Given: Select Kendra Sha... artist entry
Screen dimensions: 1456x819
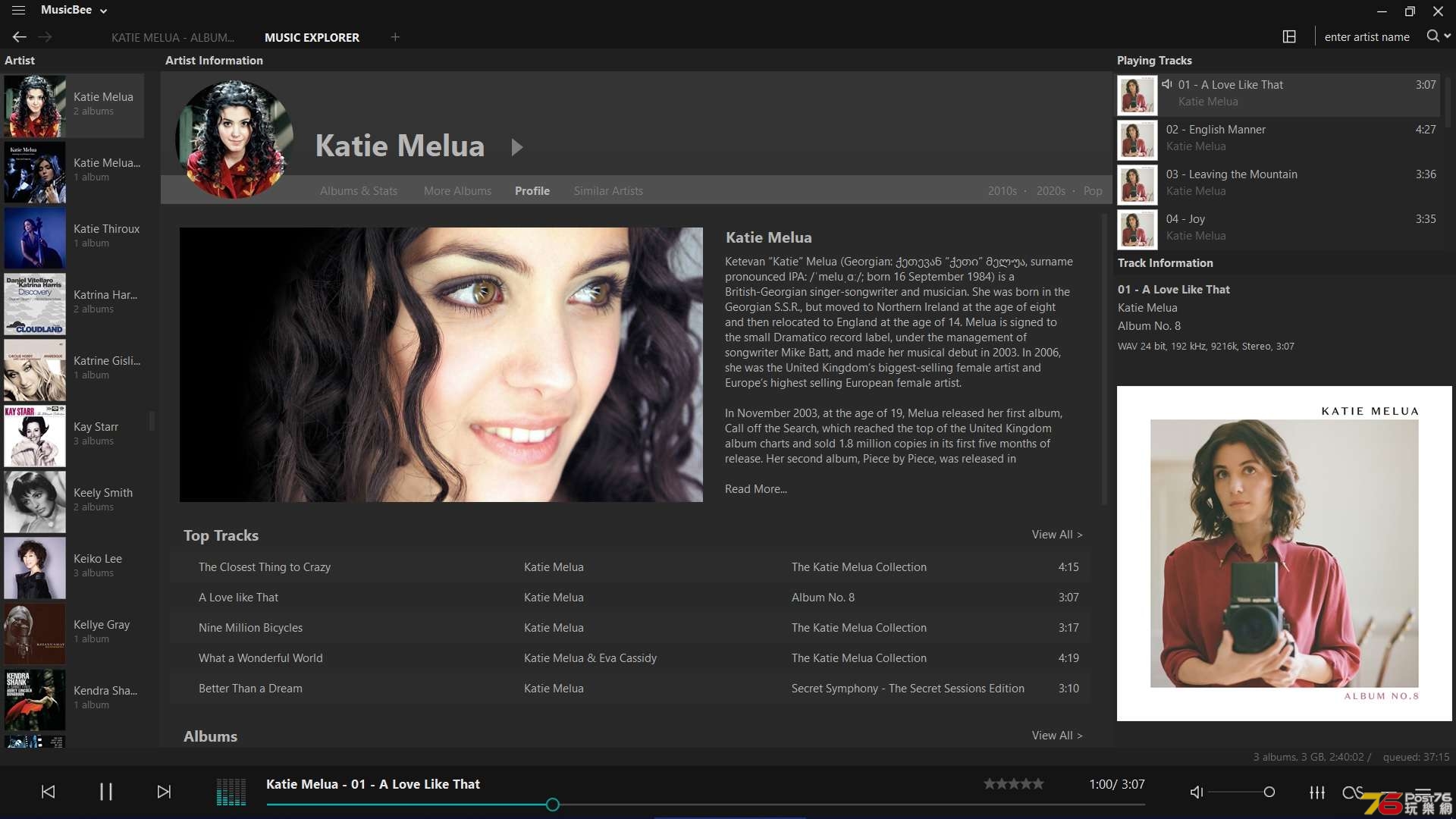Looking at the screenshot, I should point(74,699).
